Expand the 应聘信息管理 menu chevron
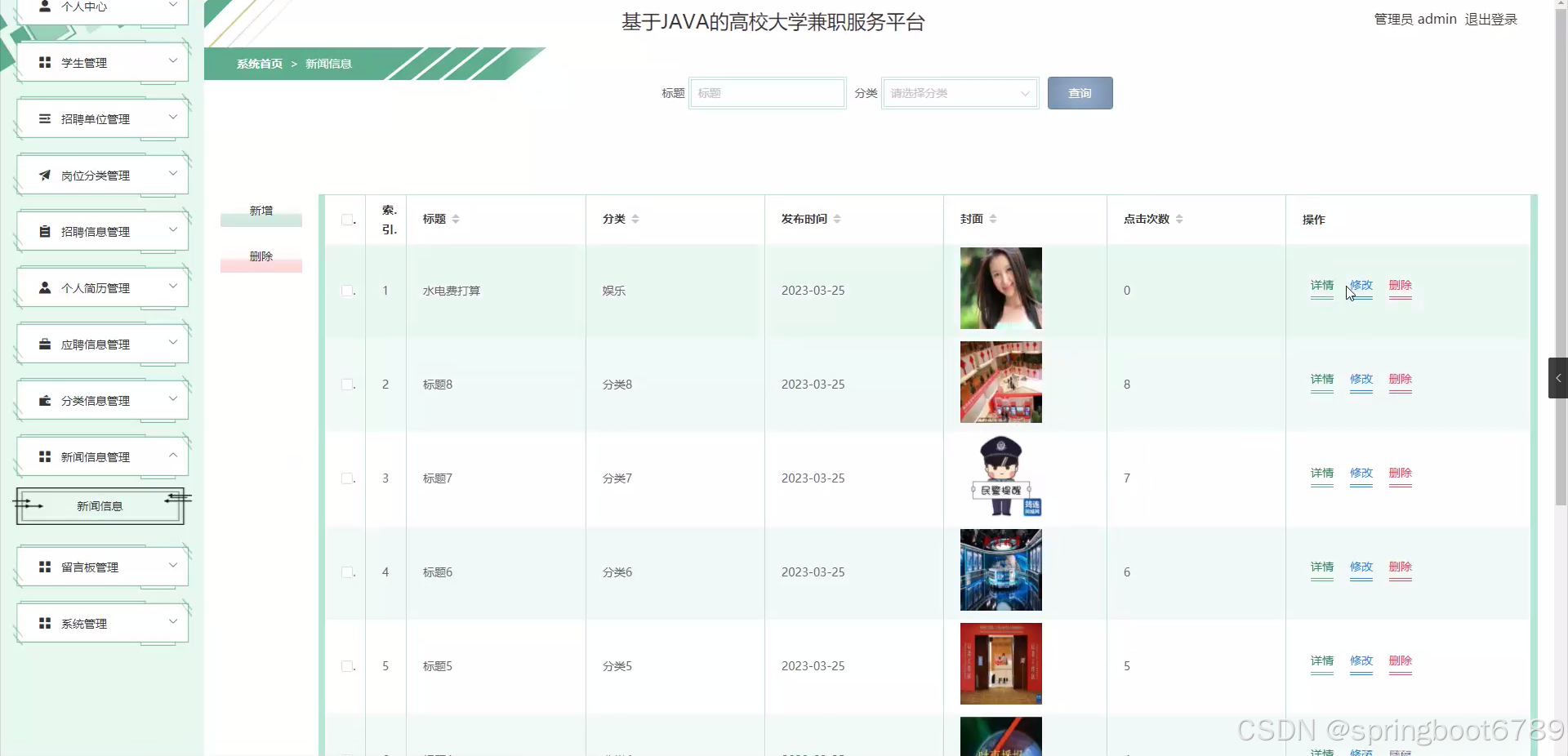The height and width of the screenshot is (756, 1568). 173,343
